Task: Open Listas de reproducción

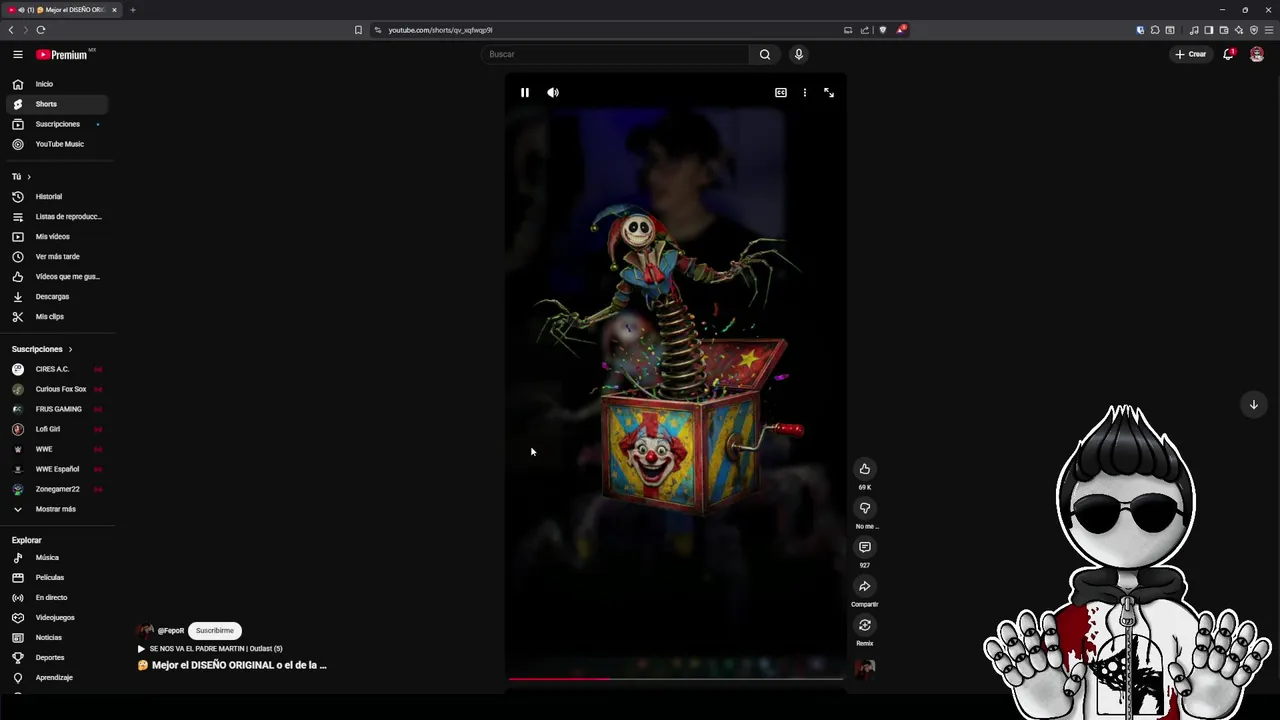Action: 56,217
